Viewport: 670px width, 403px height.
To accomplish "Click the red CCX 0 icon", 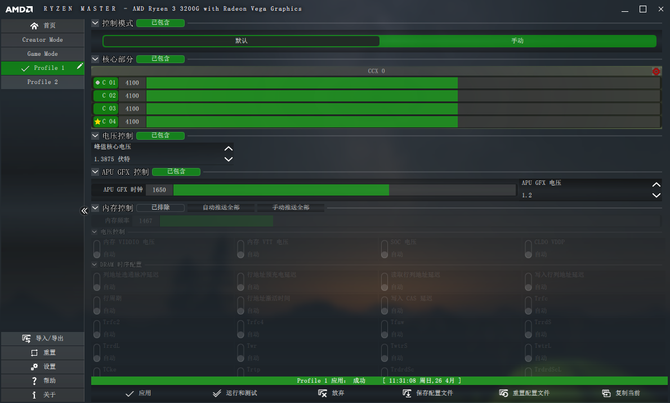I will click(656, 71).
